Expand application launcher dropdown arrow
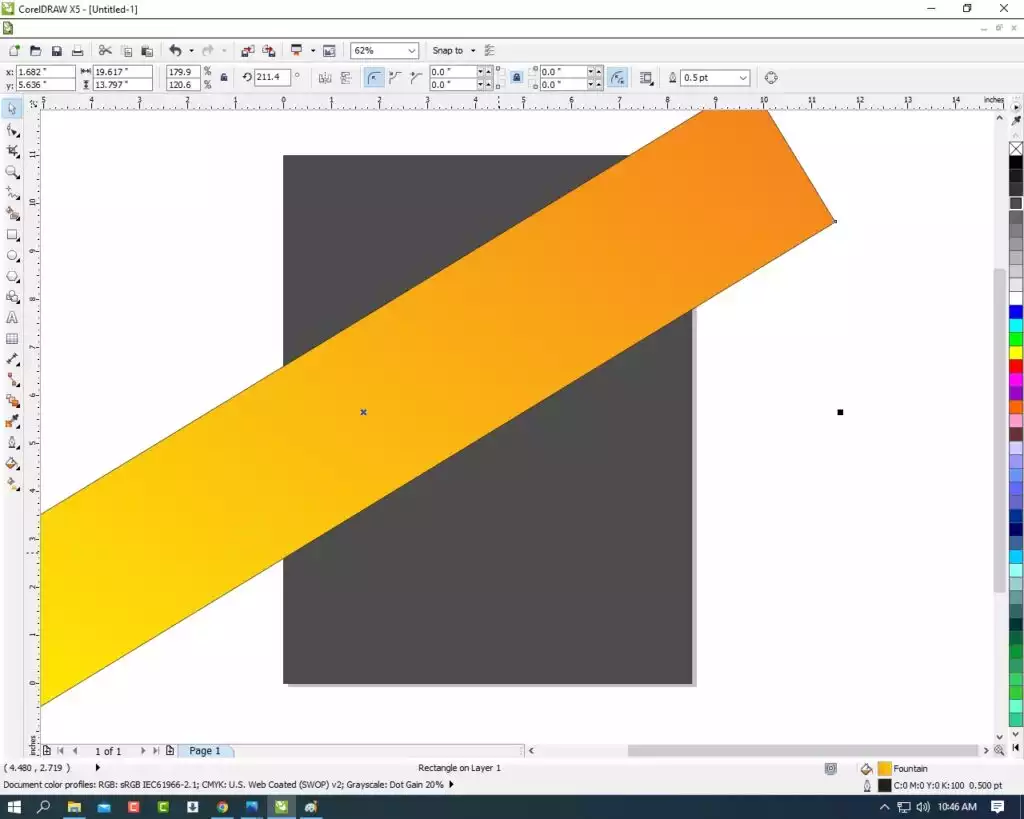 click(313, 50)
